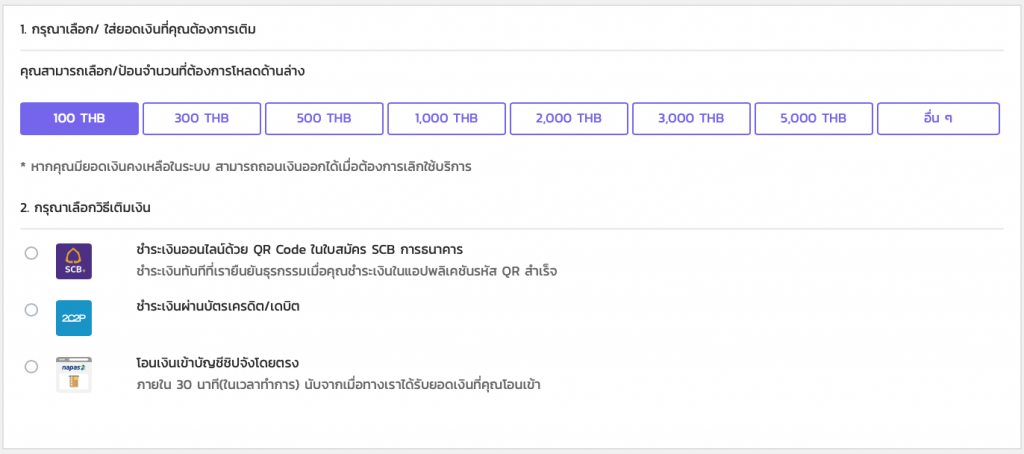Image resolution: width=1024 pixels, height=454 pixels.
Task: Select the 100 THB top-up amount
Action: [79, 118]
